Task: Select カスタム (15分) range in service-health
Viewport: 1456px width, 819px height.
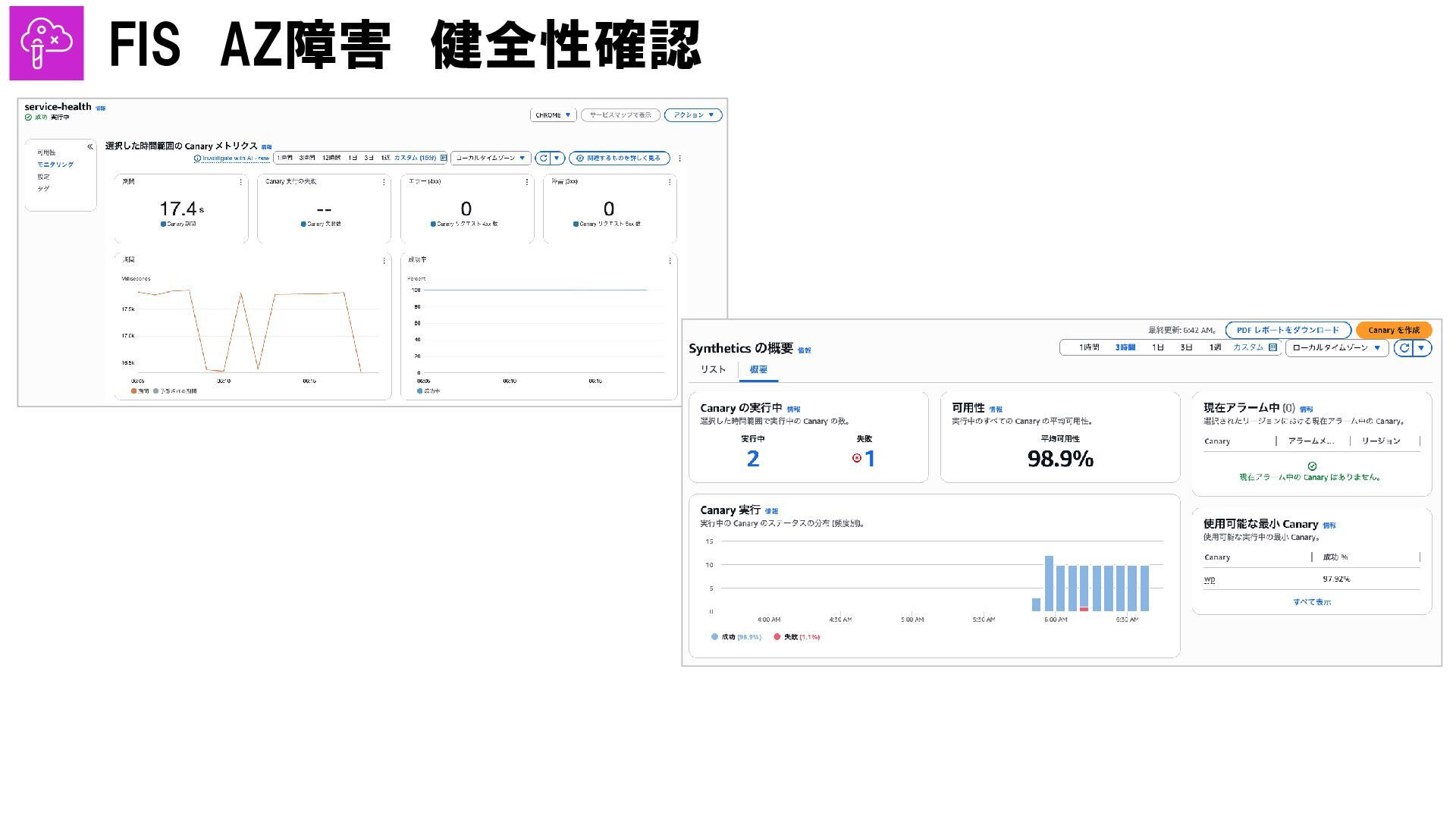Action: click(x=415, y=158)
